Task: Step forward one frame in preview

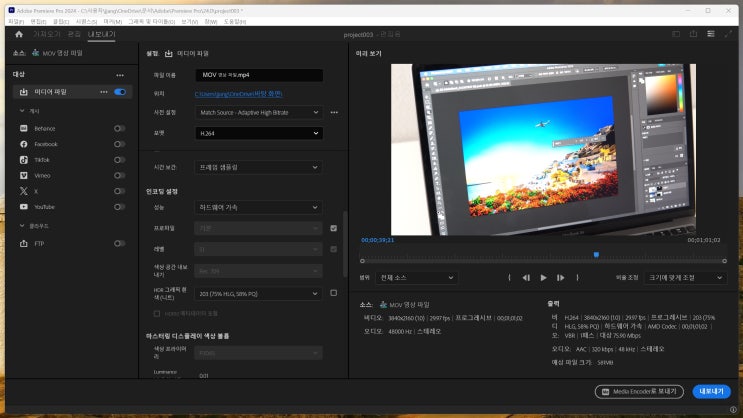Action: (x=560, y=277)
